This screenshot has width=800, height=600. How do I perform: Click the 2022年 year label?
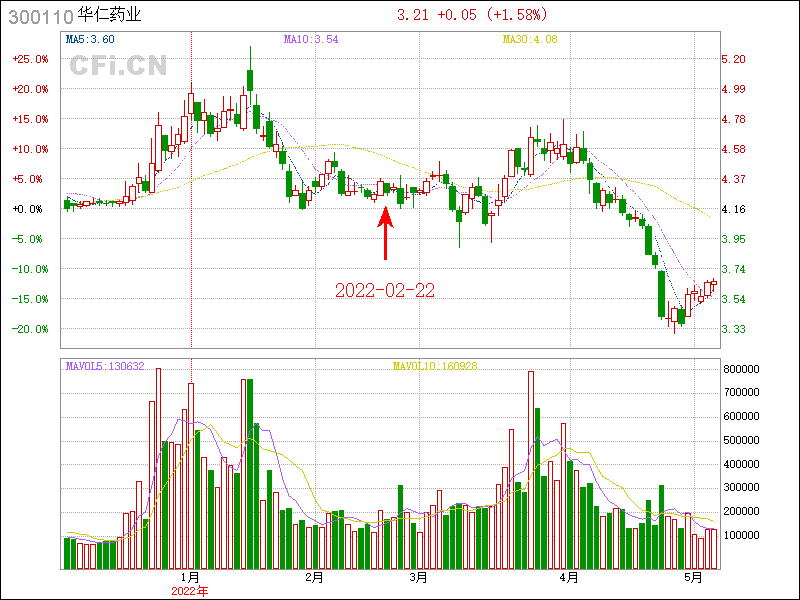tap(190, 591)
